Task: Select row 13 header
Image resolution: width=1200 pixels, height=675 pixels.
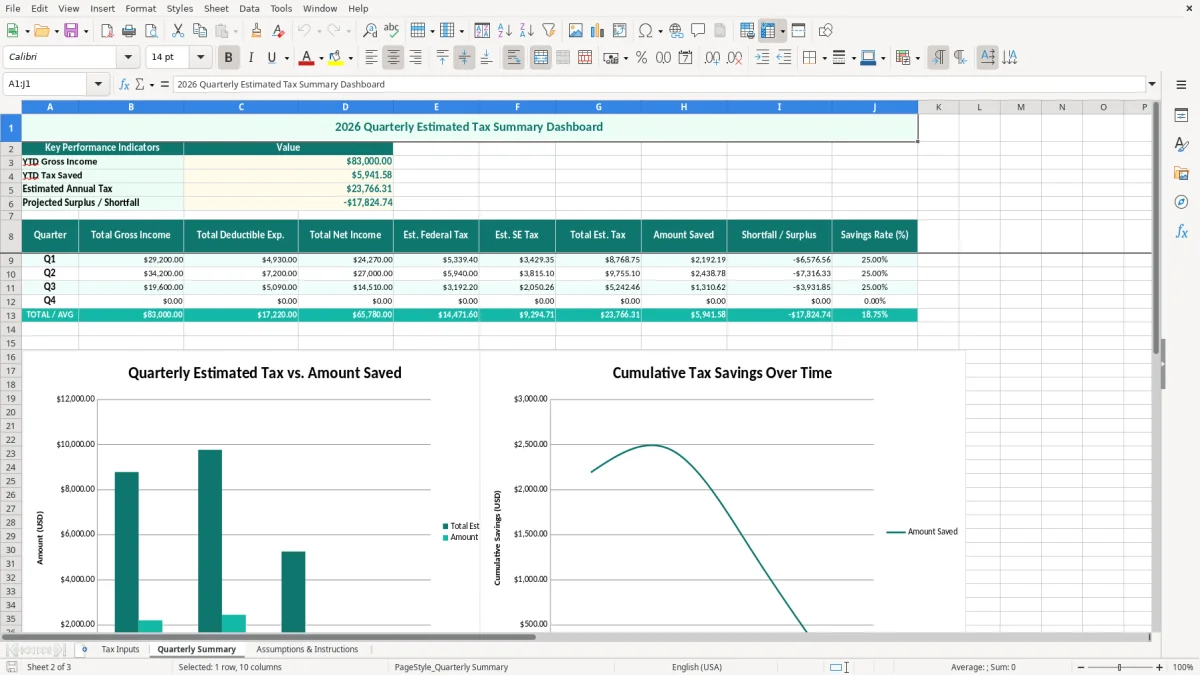Action: point(10,315)
